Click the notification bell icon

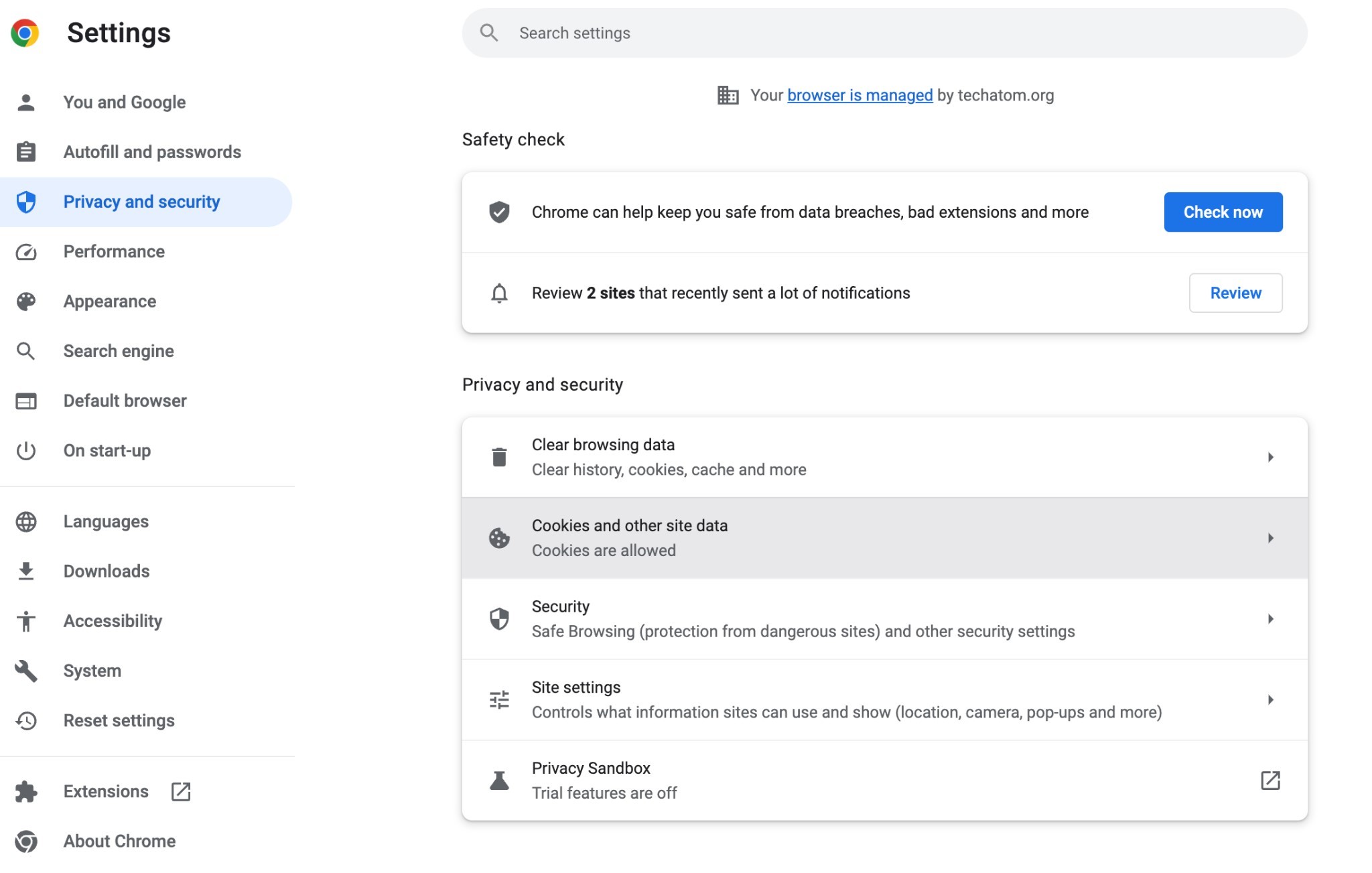(x=499, y=293)
